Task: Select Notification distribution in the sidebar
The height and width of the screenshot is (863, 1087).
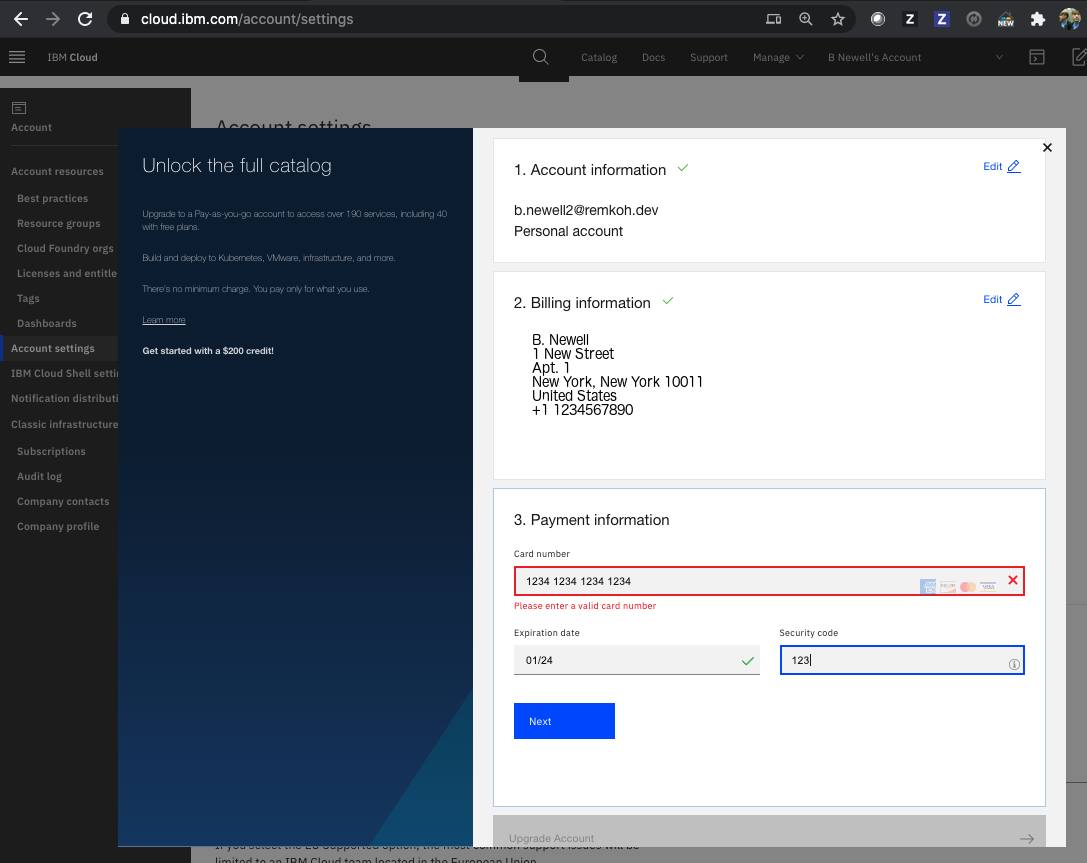Action: (x=64, y=398)
